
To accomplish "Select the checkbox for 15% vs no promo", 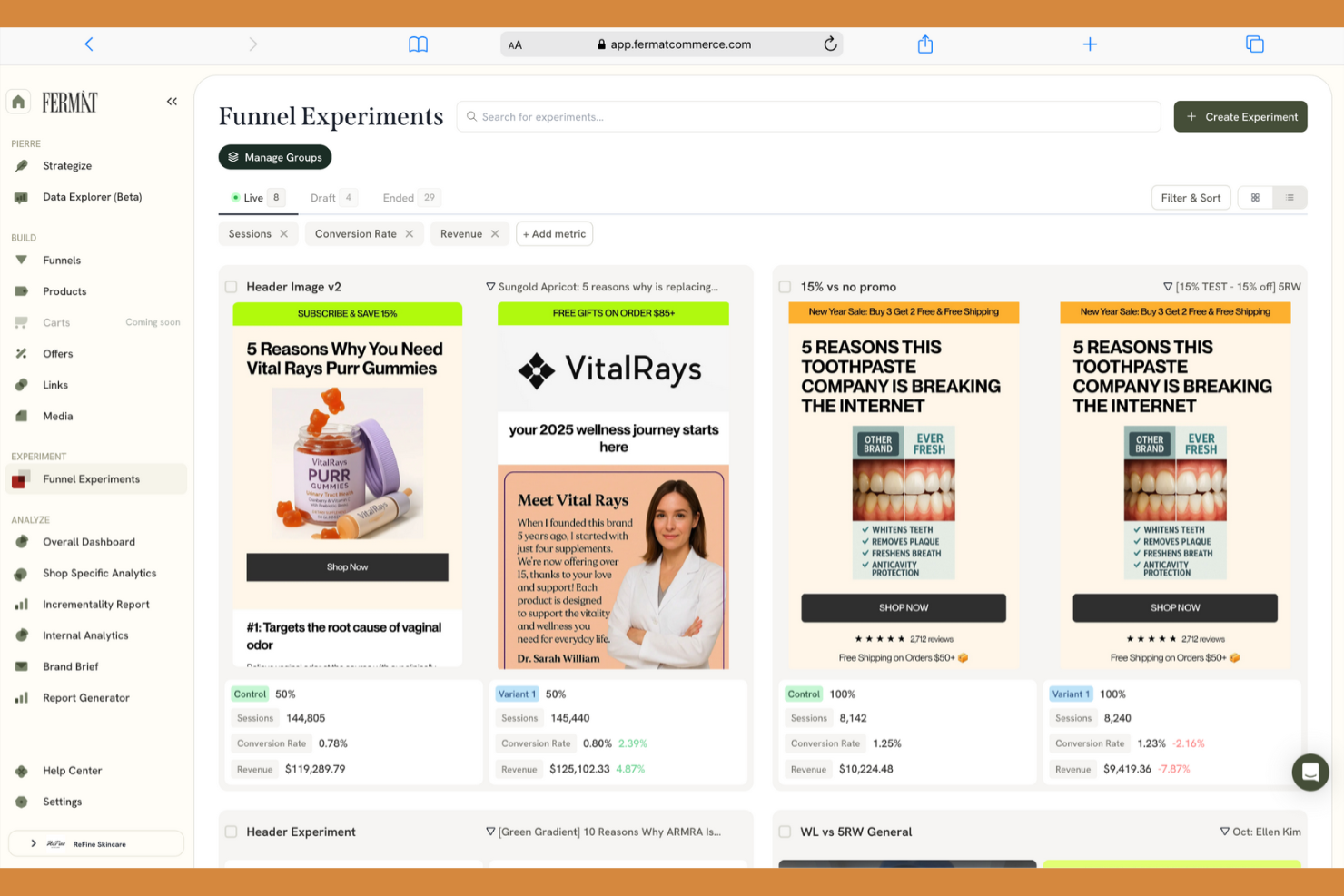I will coord(785,287).
